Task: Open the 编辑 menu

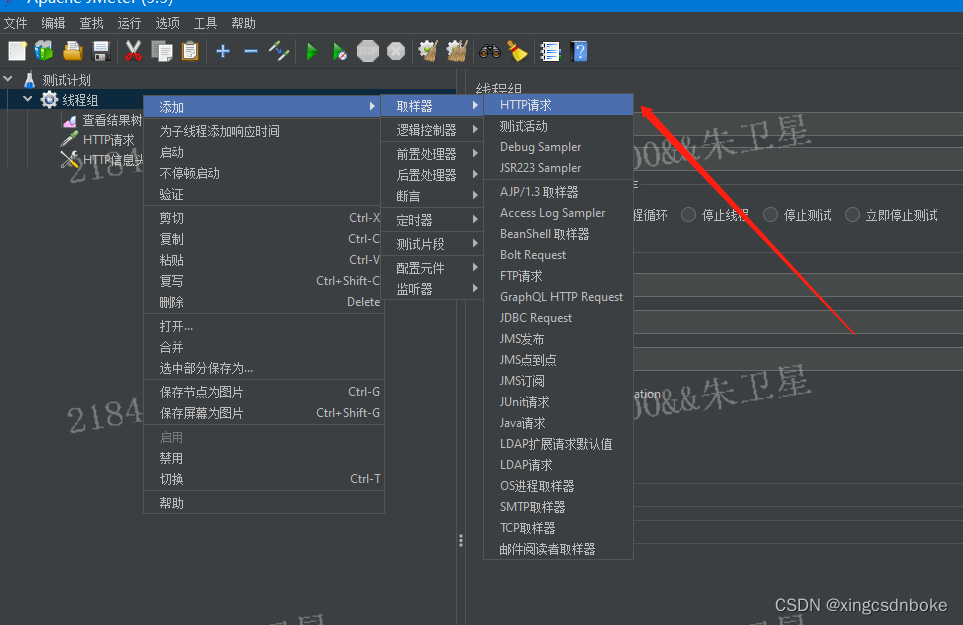Action: [53, 23]
